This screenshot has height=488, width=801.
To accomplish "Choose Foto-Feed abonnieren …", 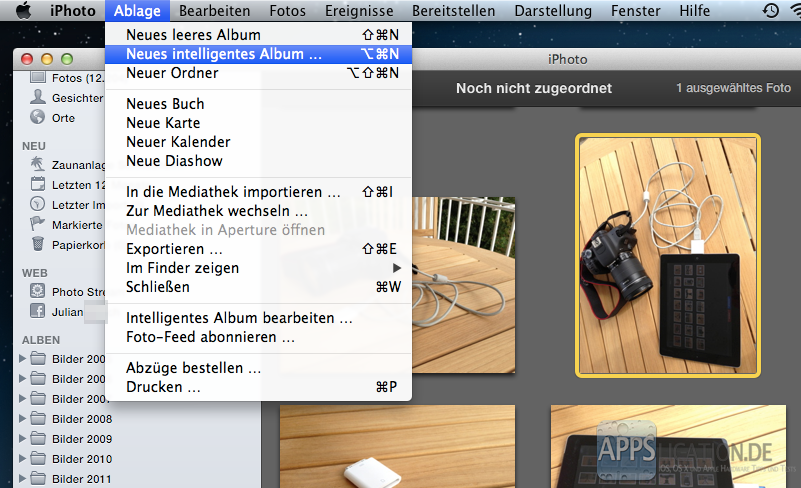I will 258,337.
